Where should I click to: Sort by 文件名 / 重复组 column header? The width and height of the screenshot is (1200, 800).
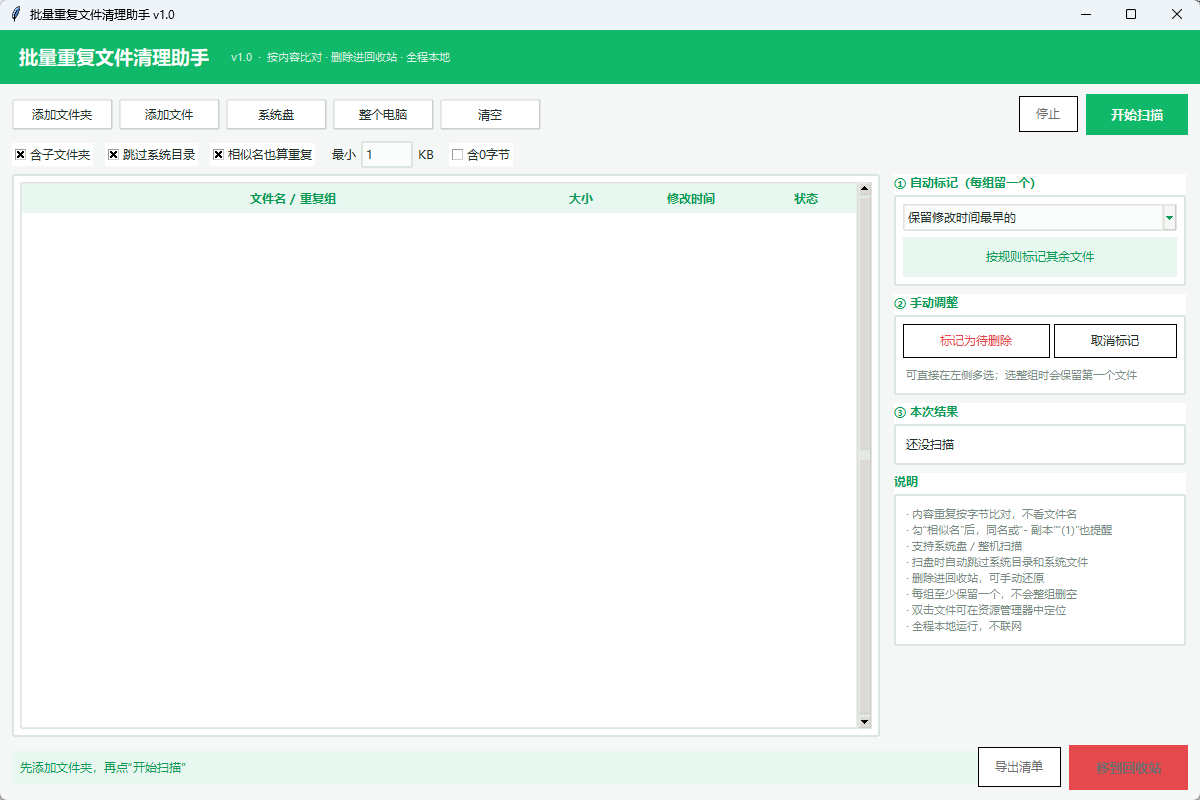pos(293,199)
